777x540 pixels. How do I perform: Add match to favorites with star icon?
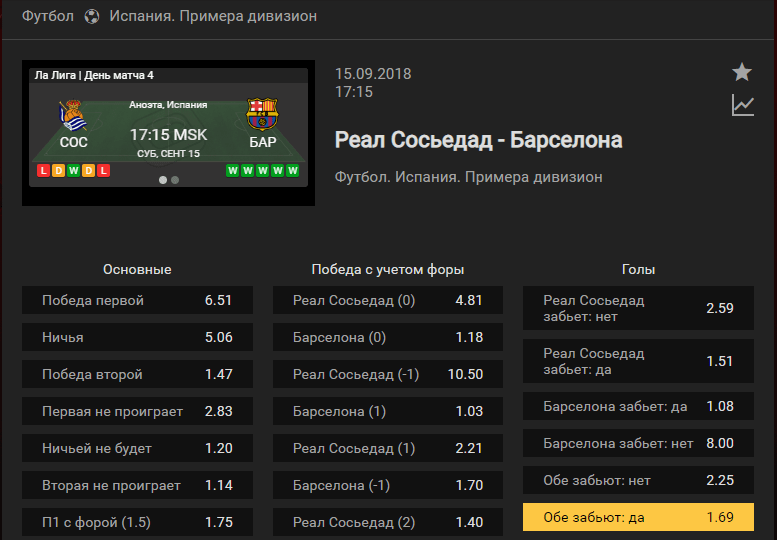tap(742, 72)
